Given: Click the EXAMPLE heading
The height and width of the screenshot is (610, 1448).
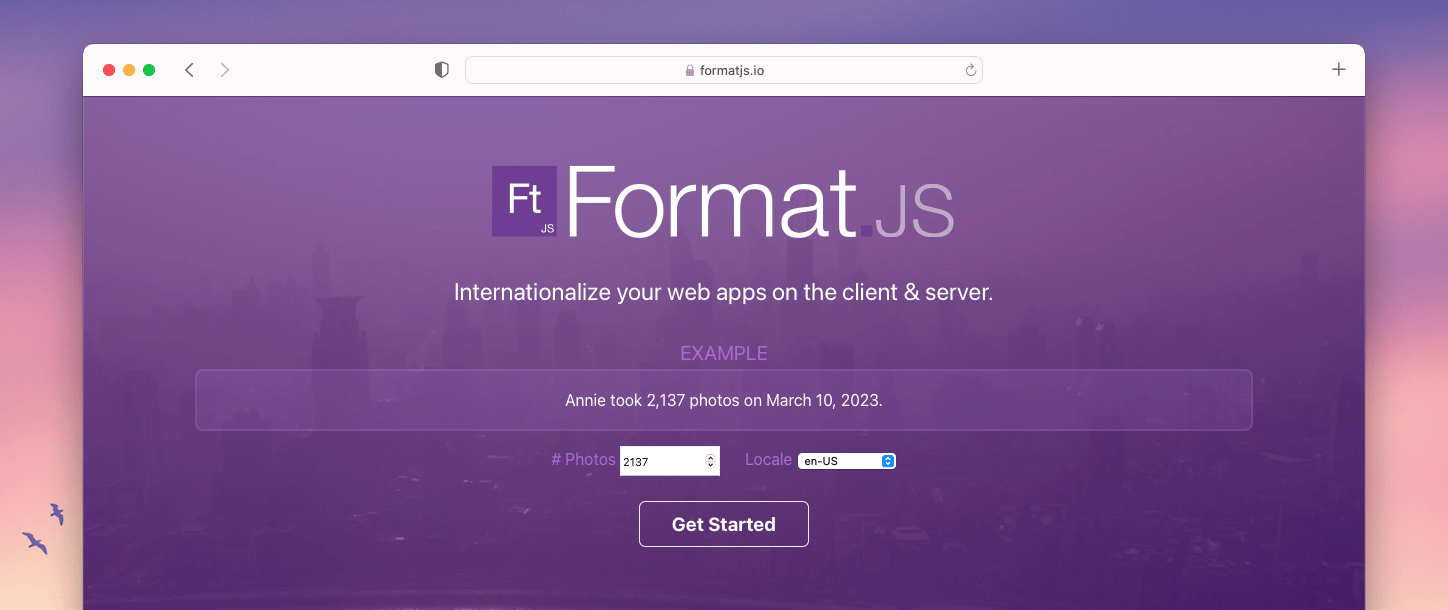Looking at the screenshot, I should pyautogui.click(x=724, y=353).
